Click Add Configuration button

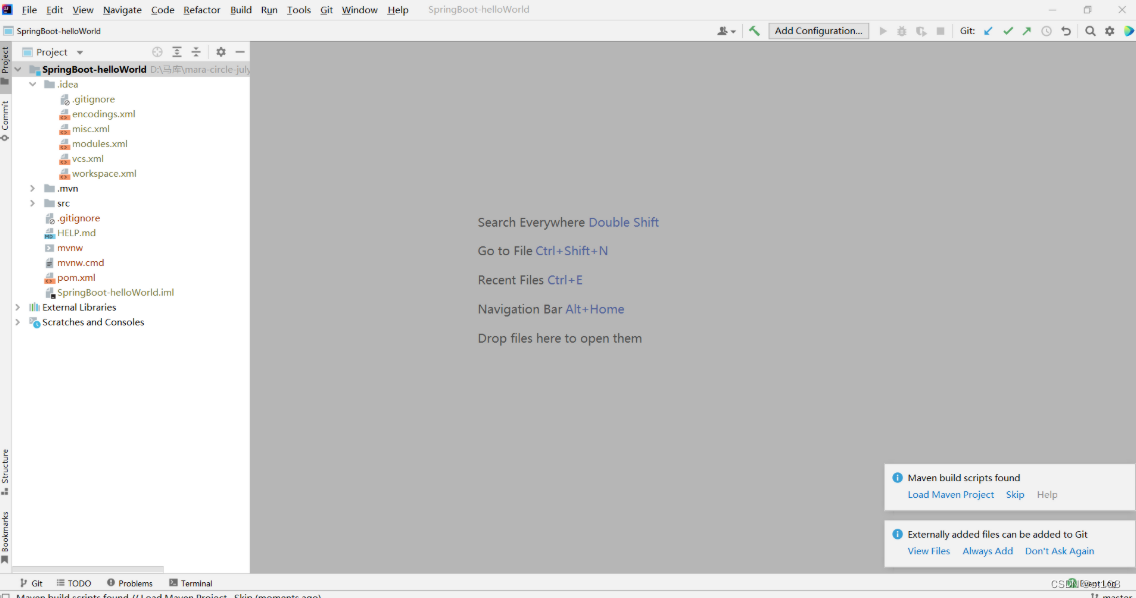pyautogui.click(x=819, y=30)
